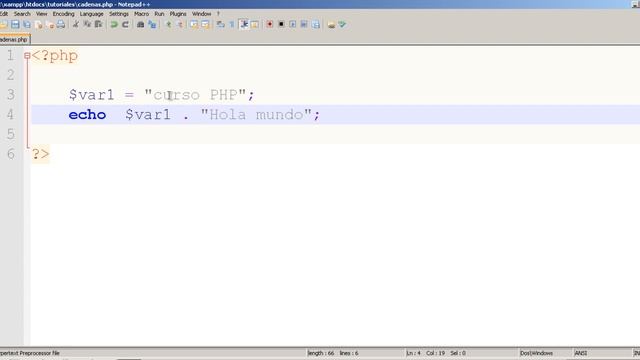Image resolution: width=640 pixels, height=360 pixels.
Task: Click the opening <?php tag
Action: [x=55, y=56]
